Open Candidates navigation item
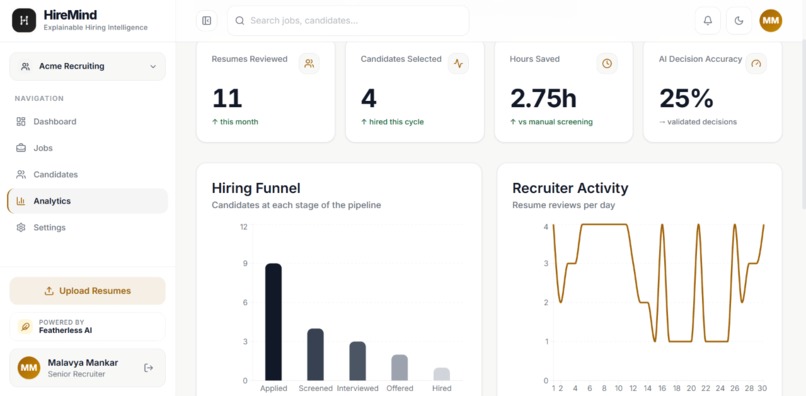 pyautogui.click(x=87, y=175)
